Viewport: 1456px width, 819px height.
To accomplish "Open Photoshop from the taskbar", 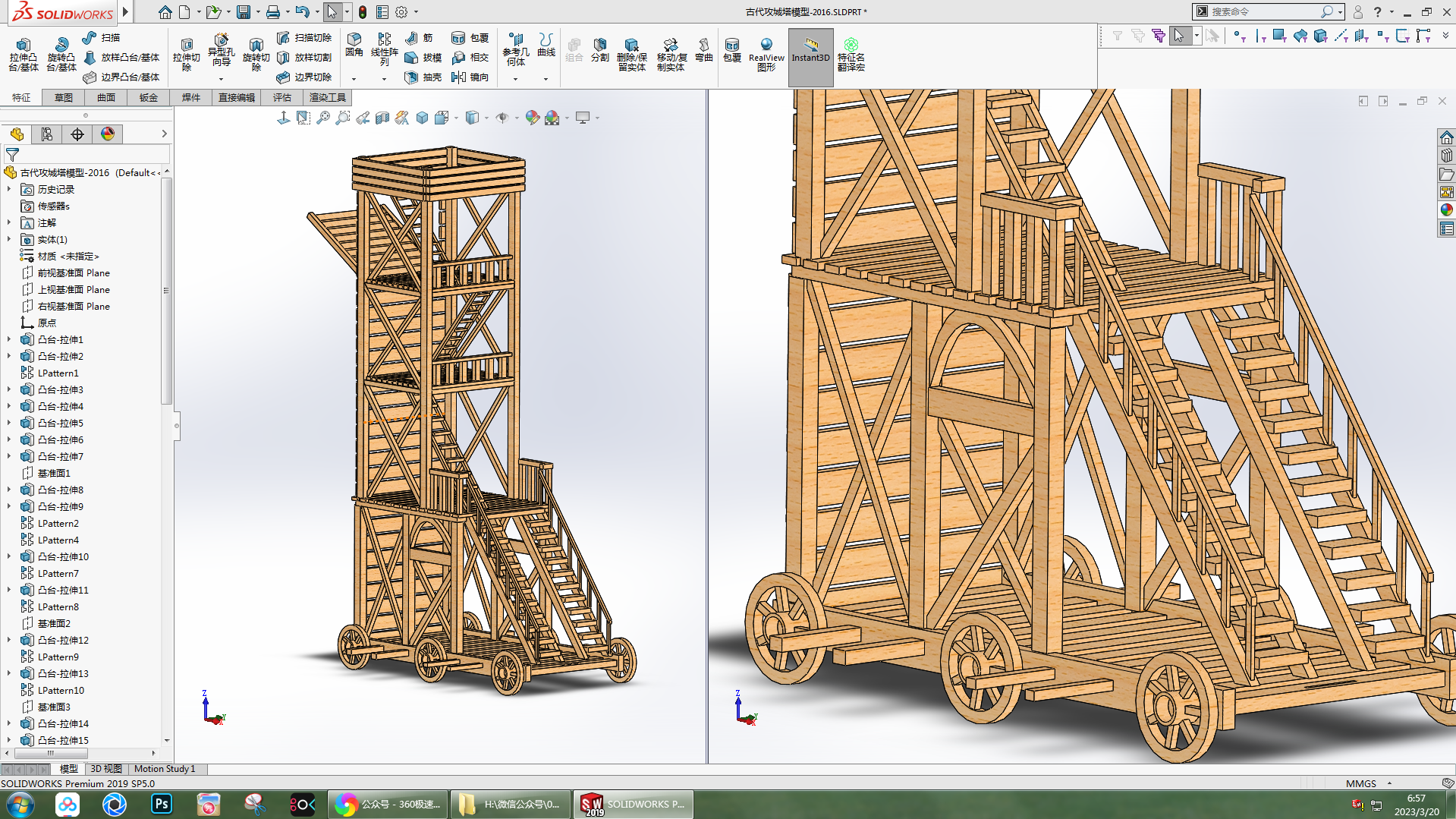I will [162, 804].
